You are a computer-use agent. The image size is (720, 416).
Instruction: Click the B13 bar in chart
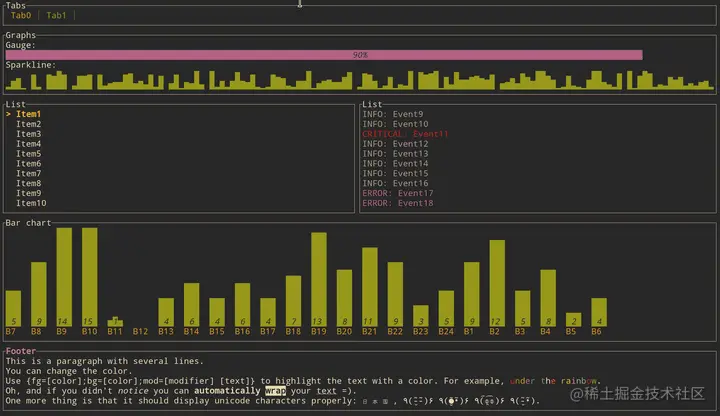coord(166,312)
